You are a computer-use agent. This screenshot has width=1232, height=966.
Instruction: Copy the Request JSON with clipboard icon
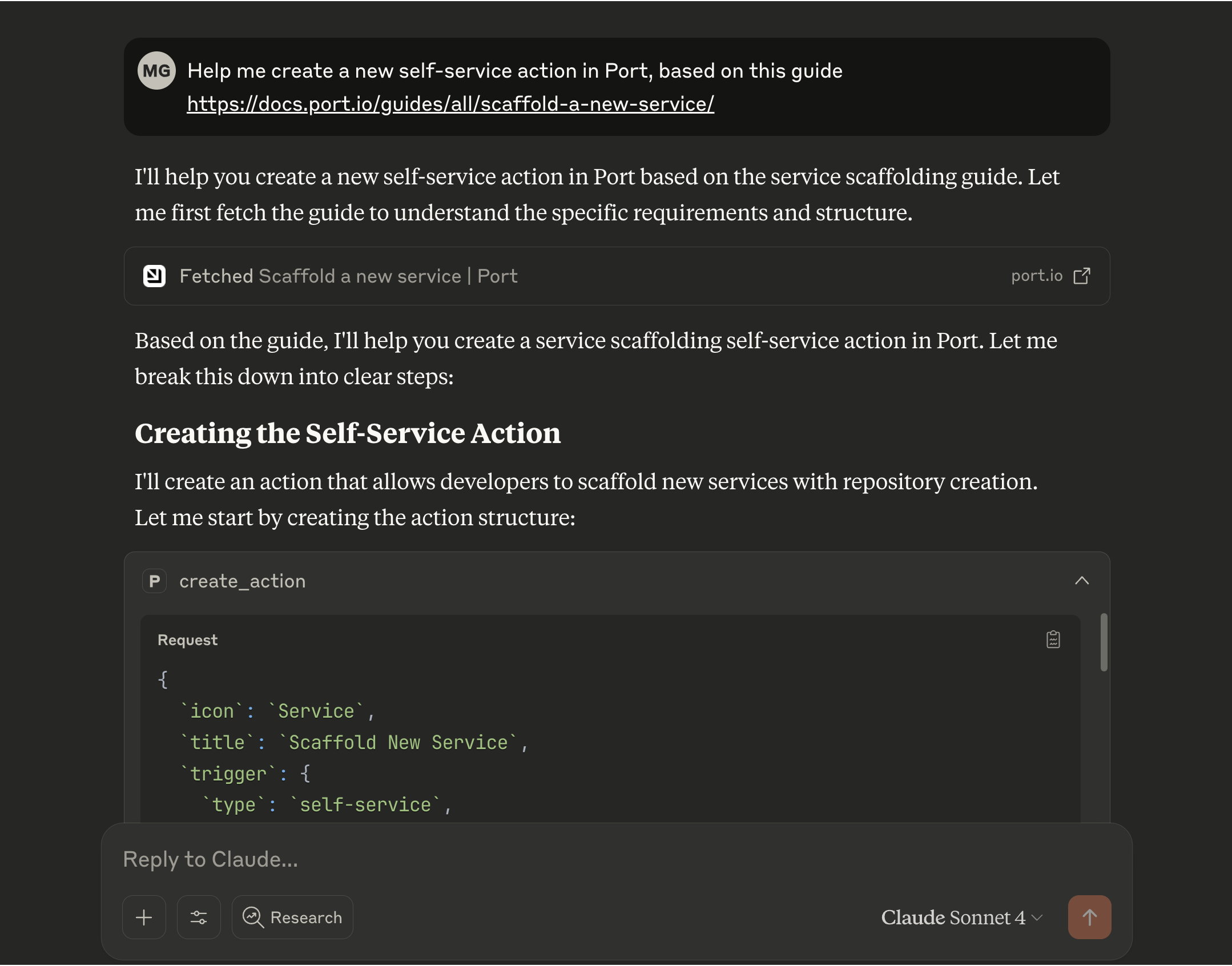pos(1053,639)
